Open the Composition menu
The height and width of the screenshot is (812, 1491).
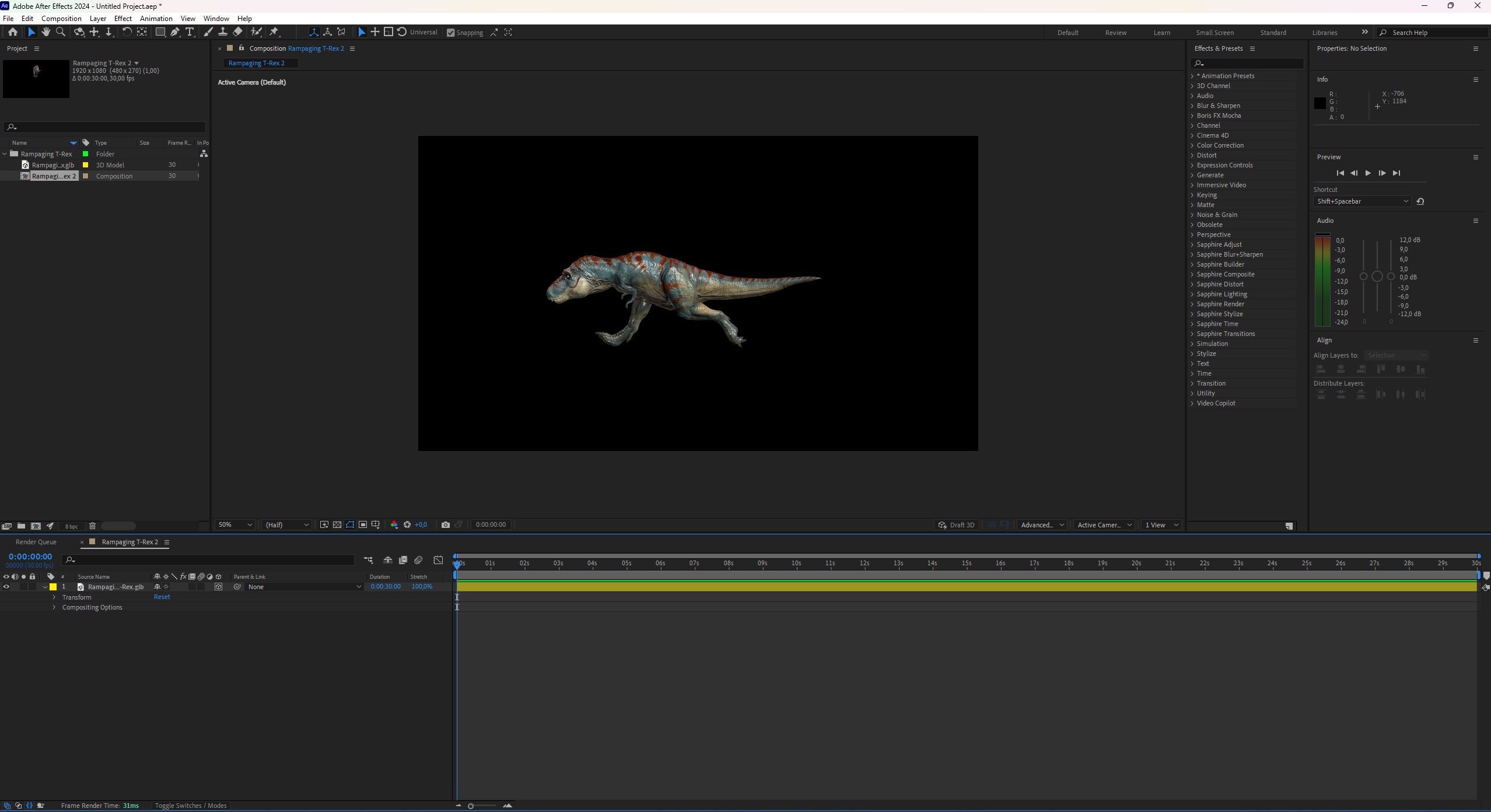61,18
